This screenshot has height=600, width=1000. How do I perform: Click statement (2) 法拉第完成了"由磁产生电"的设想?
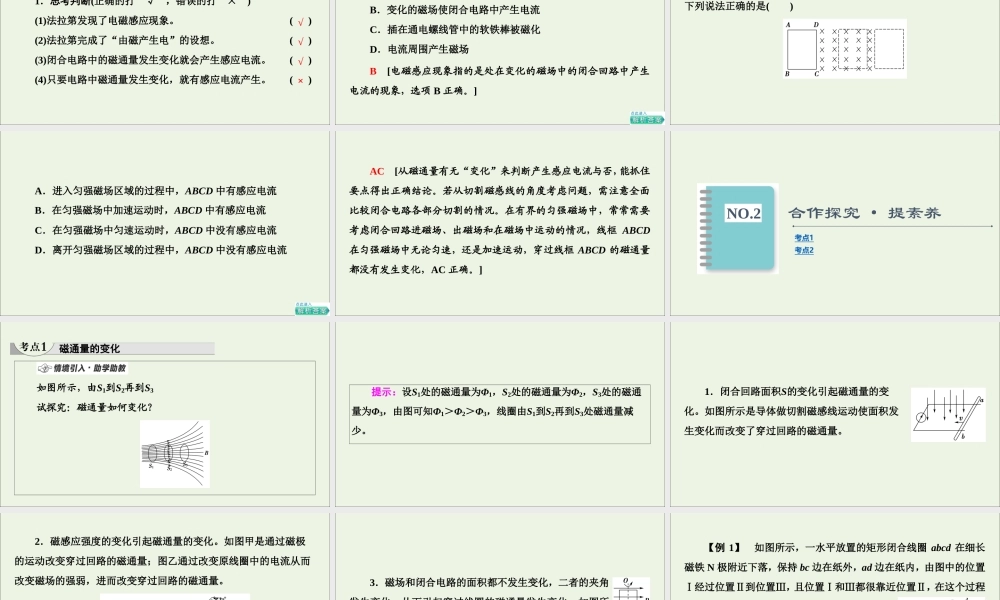[x=125, y=40]
